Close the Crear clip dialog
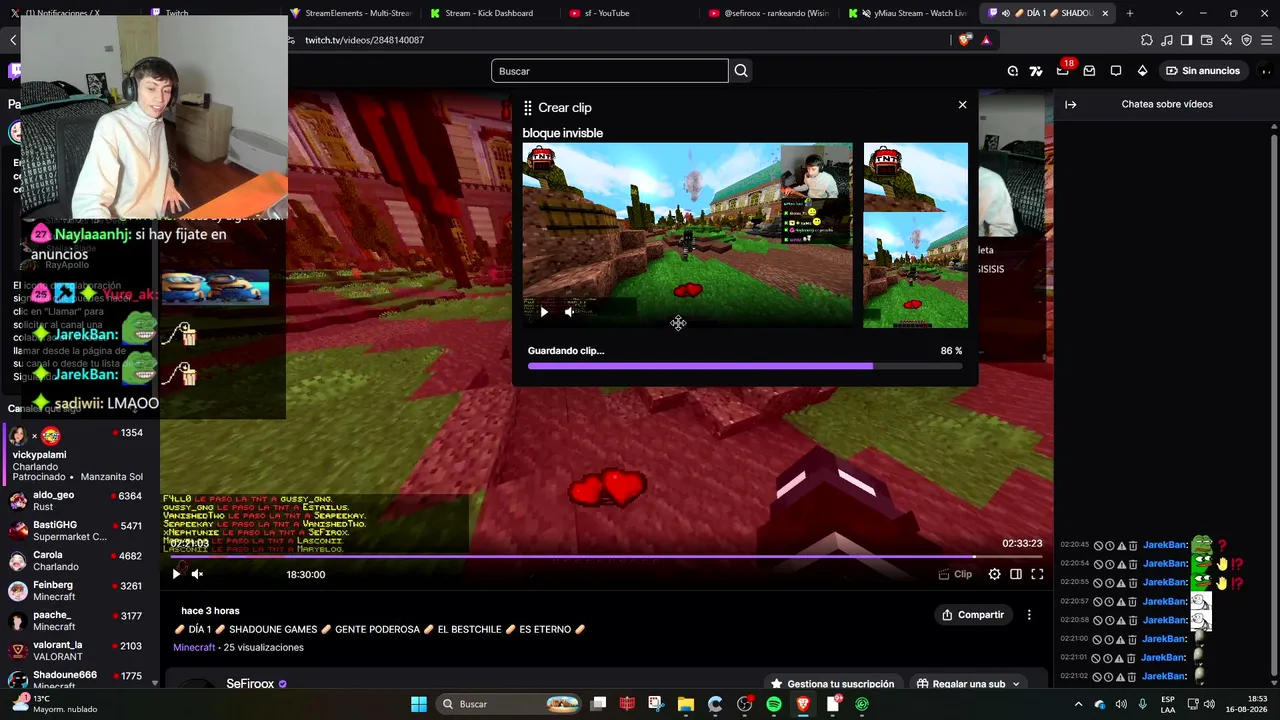1280x720 pixels. (x=962, y=105)
